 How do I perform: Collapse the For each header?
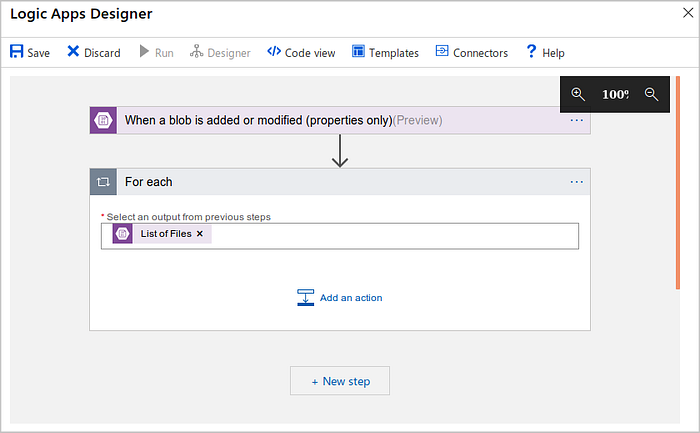coord(340,182)
